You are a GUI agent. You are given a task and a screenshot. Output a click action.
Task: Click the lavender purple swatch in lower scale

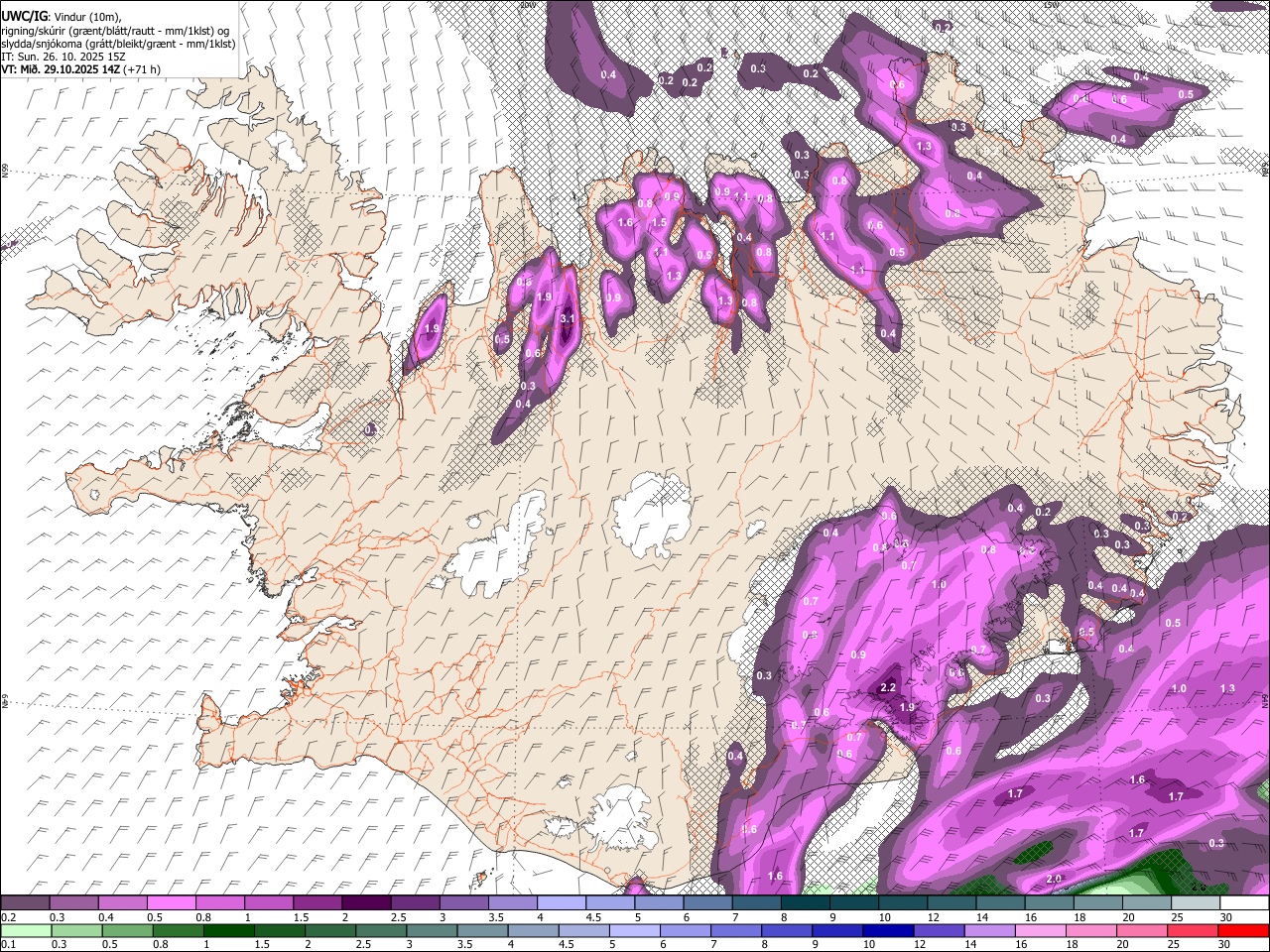pos(989,930)
